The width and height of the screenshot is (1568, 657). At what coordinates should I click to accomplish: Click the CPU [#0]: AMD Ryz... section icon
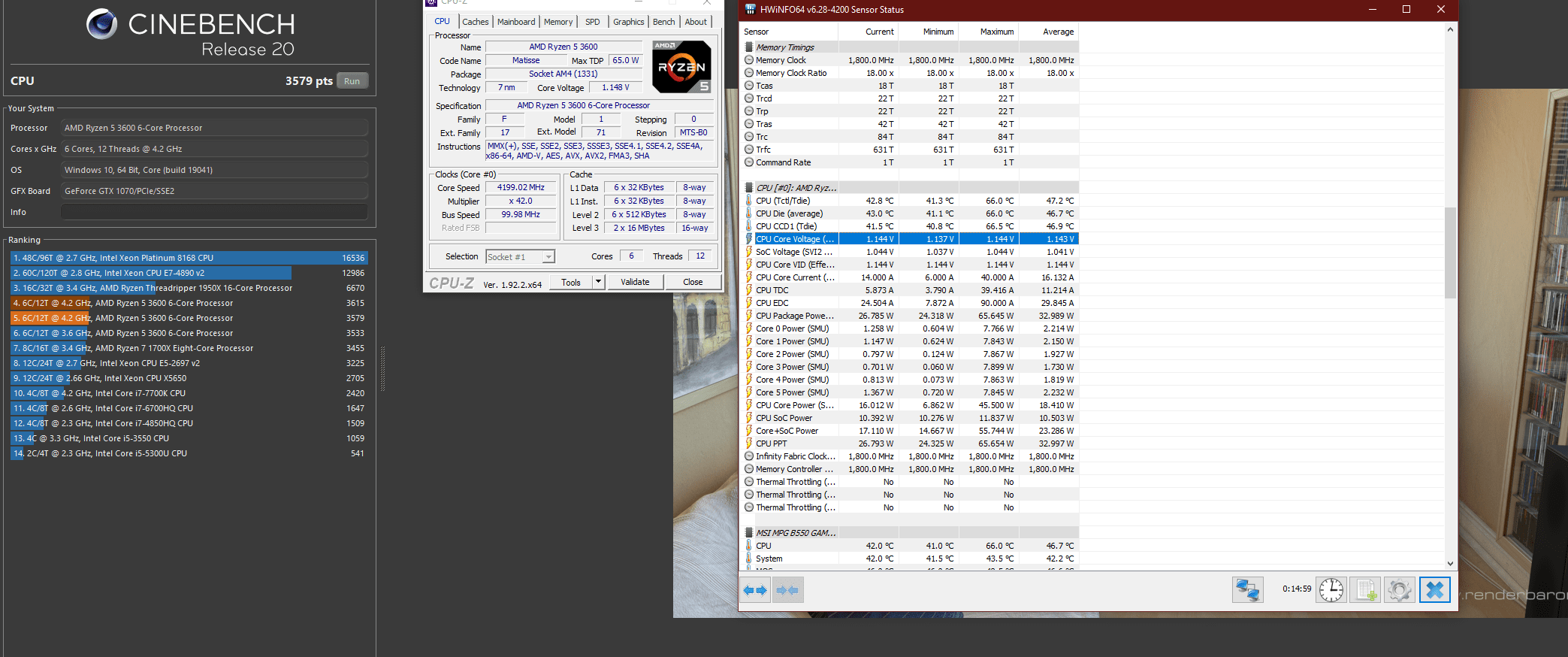[x=749, y=188]
